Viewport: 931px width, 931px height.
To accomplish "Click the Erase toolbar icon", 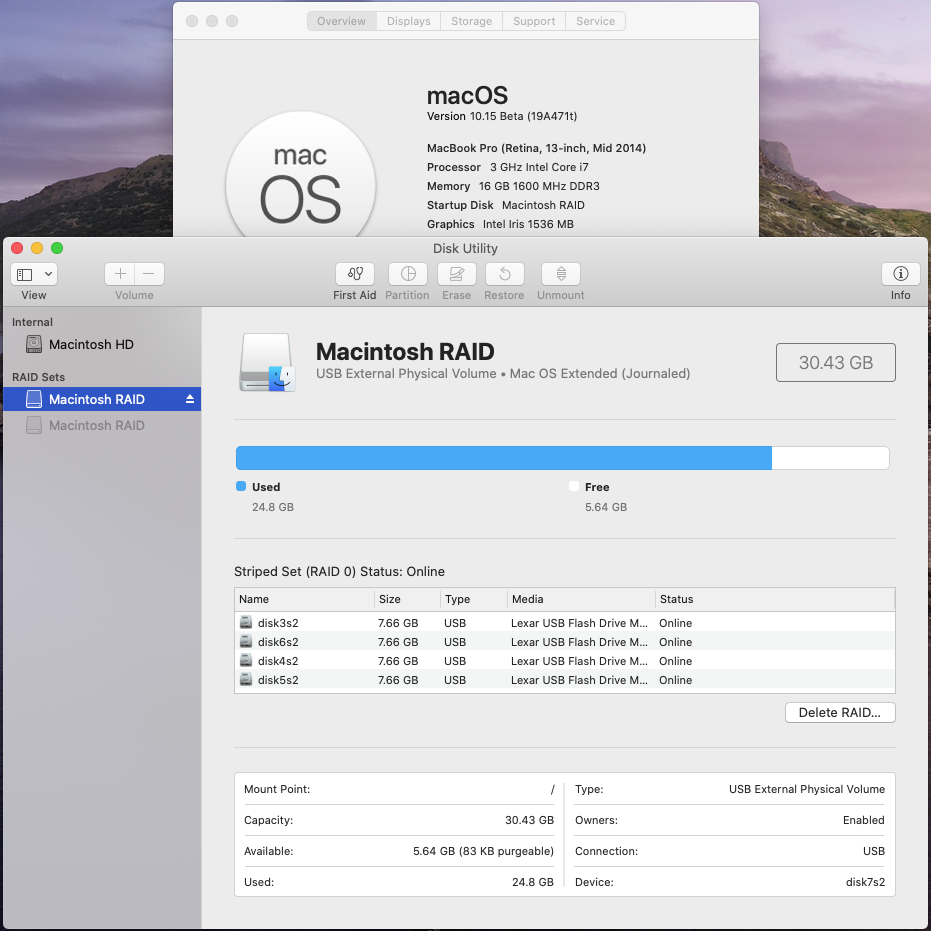I will (x=456, y=274).
